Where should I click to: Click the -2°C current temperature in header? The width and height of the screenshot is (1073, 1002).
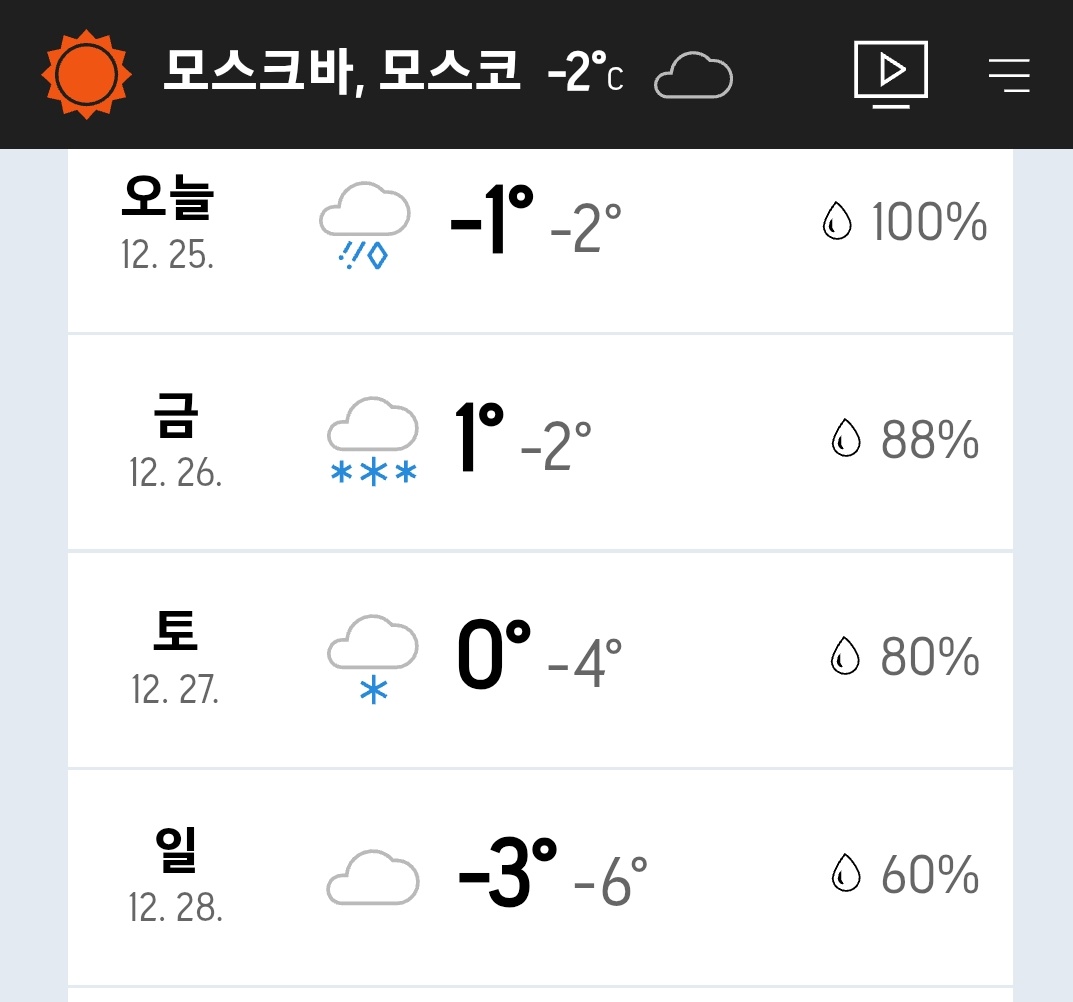tap(586, 74)
